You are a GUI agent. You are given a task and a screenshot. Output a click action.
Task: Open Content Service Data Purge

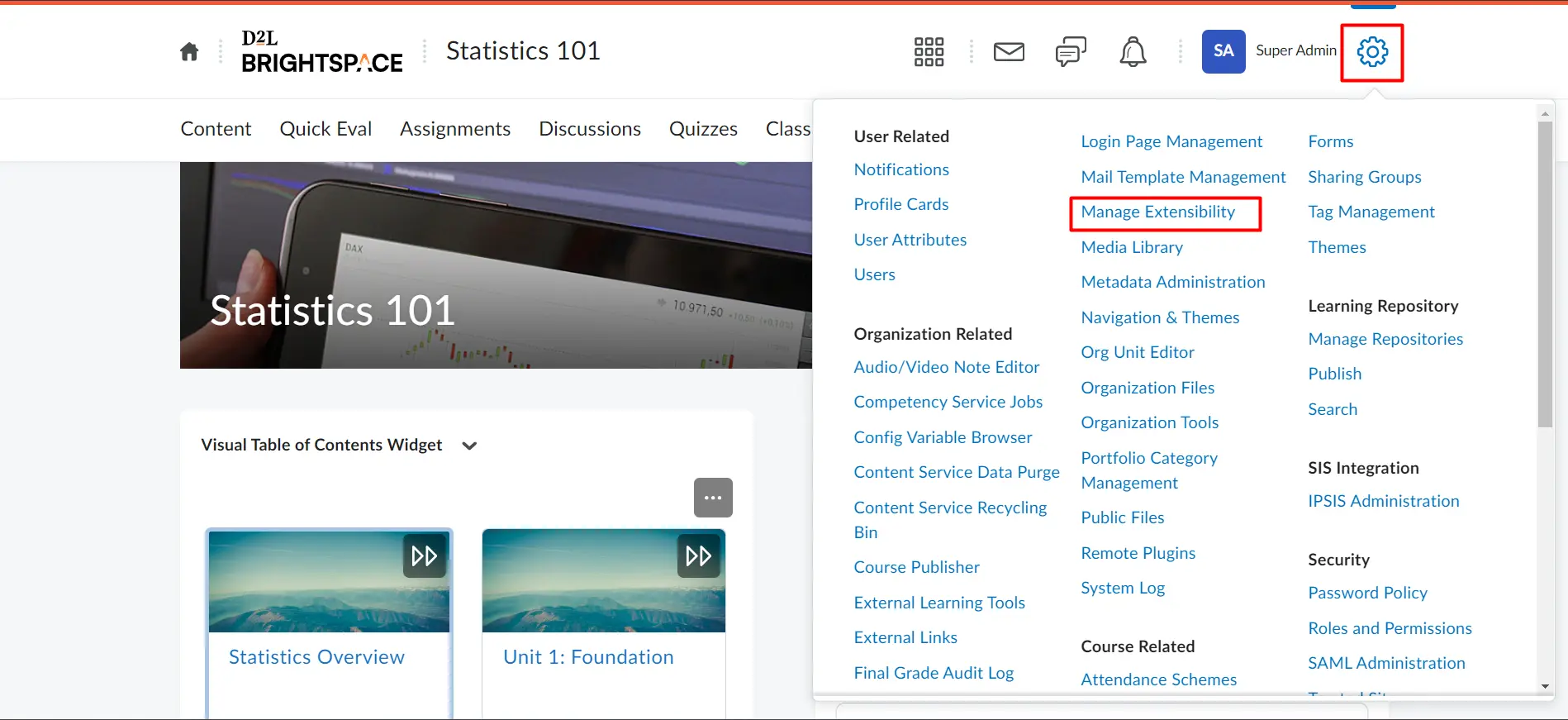[x=957, y=472]
